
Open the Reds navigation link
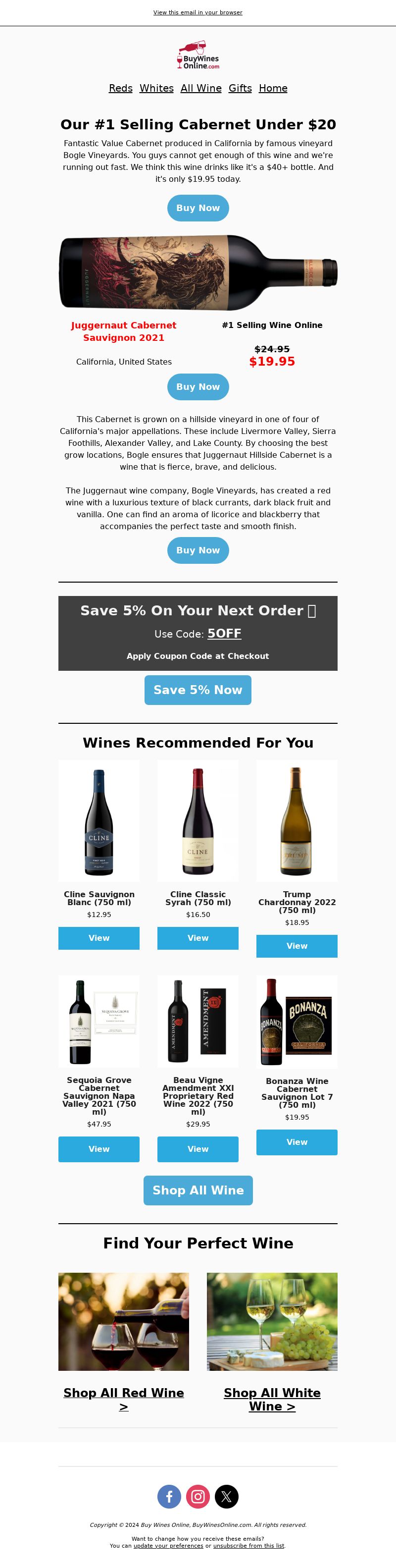[x=120, y=88]
